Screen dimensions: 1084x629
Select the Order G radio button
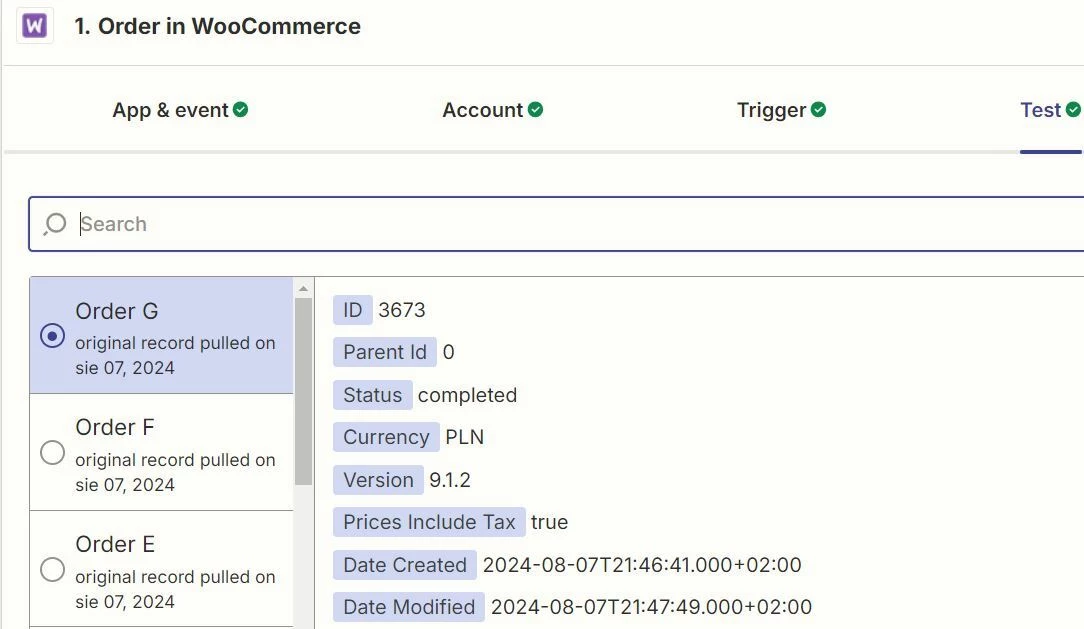pyautogui.click(x=53, y=336)
